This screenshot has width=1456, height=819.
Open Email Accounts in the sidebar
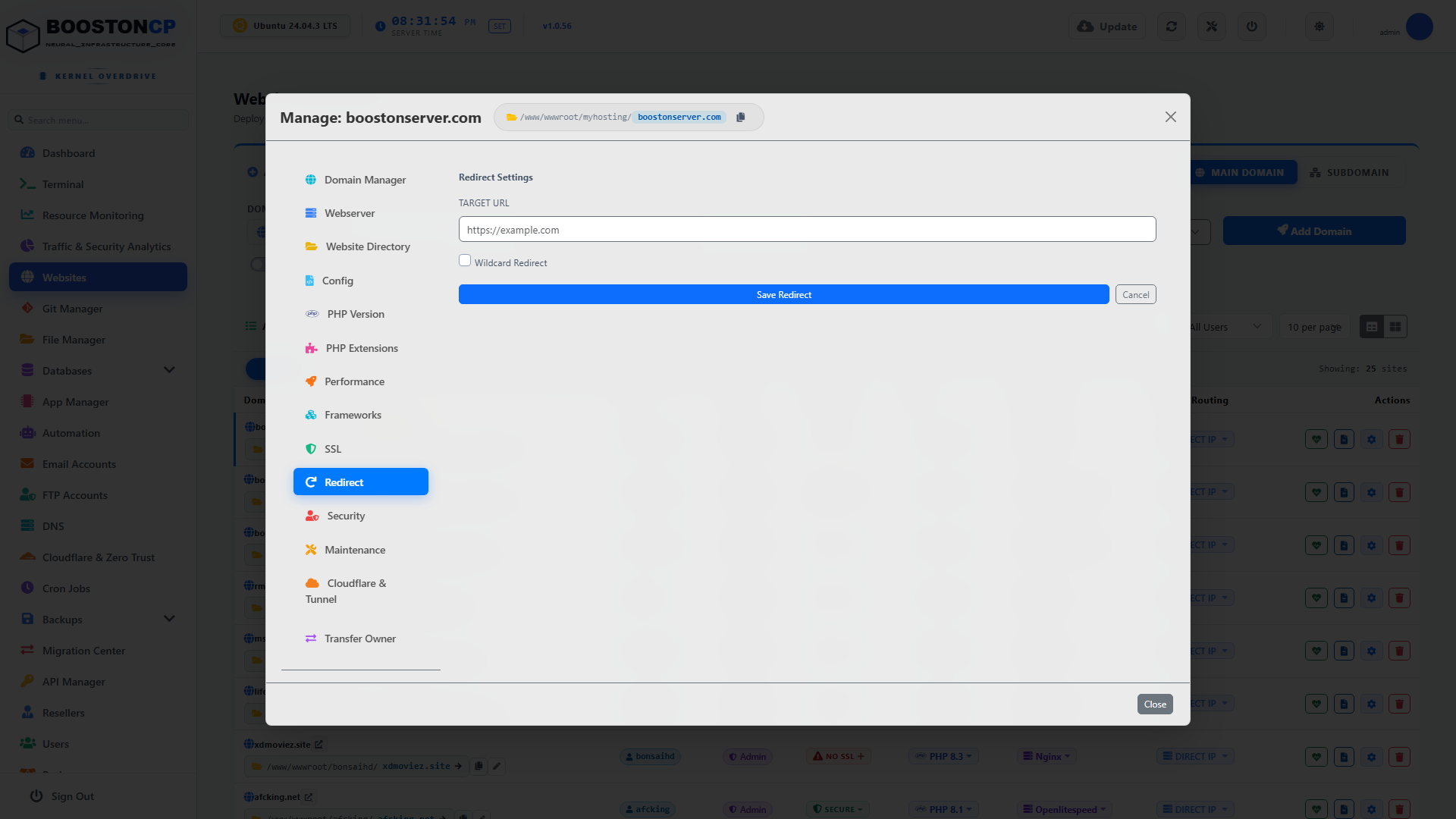click(98, 464)
